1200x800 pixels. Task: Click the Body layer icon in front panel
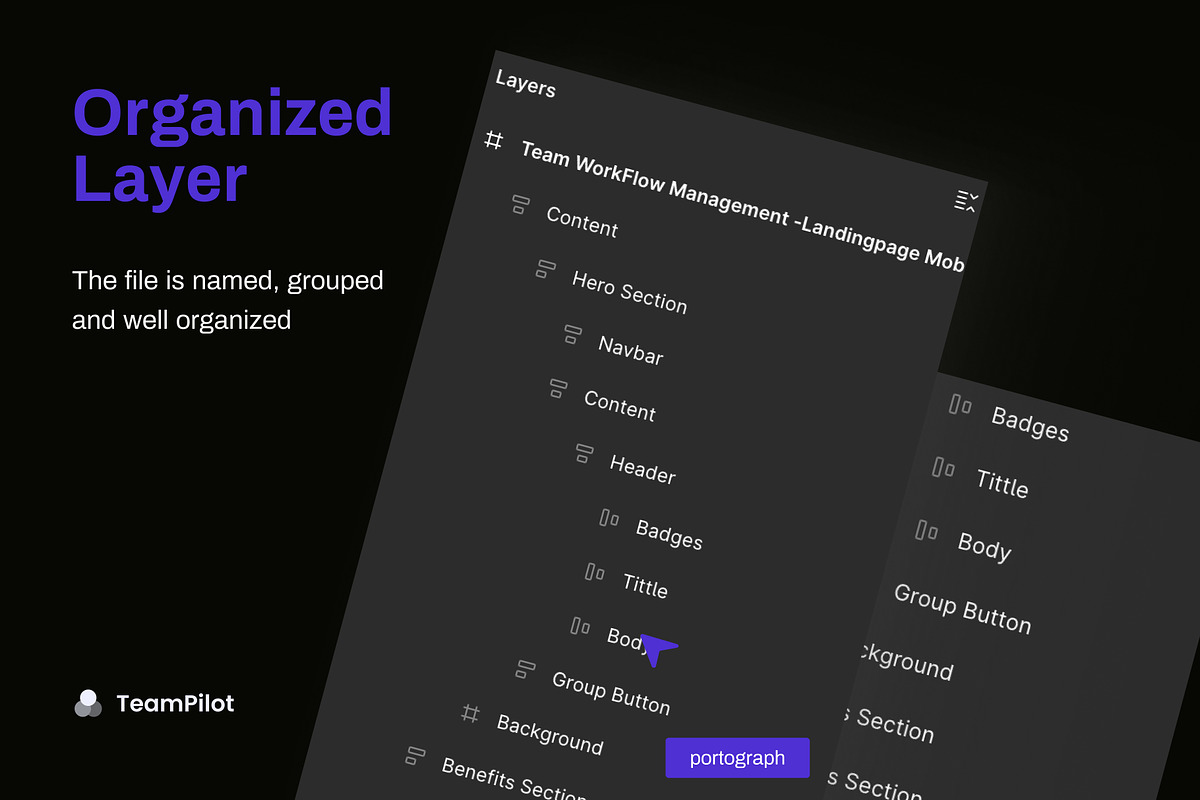click(x=580, y=626)
